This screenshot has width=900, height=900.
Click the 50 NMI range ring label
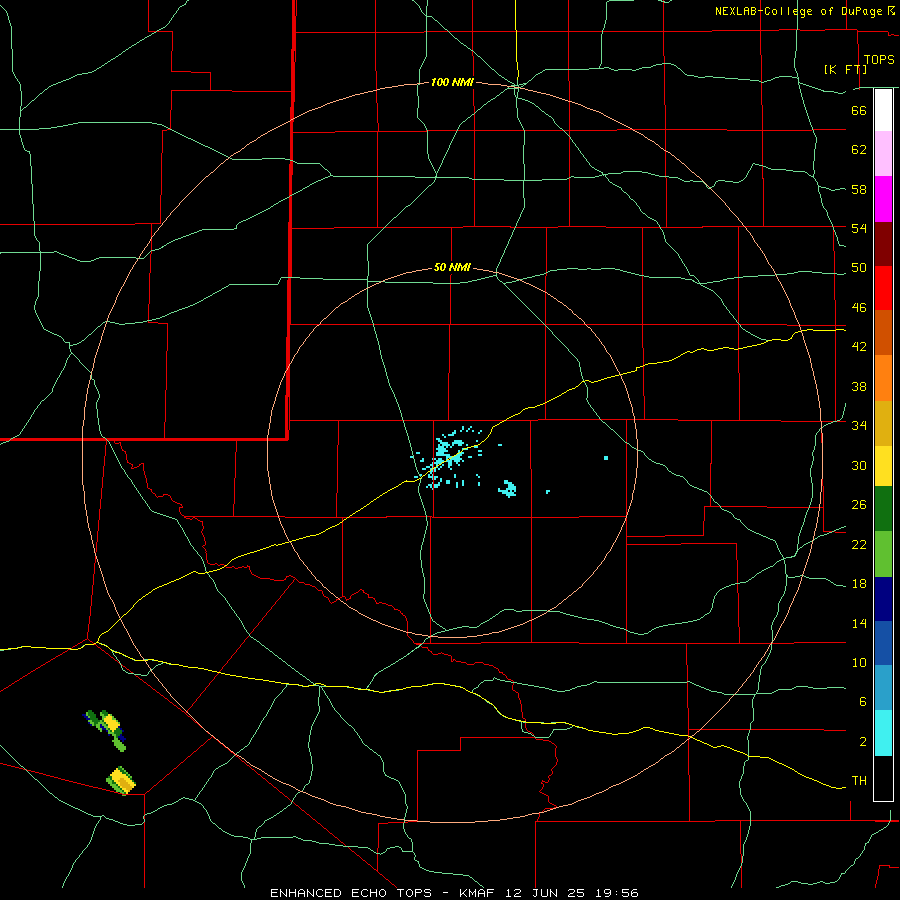(452, 267)
